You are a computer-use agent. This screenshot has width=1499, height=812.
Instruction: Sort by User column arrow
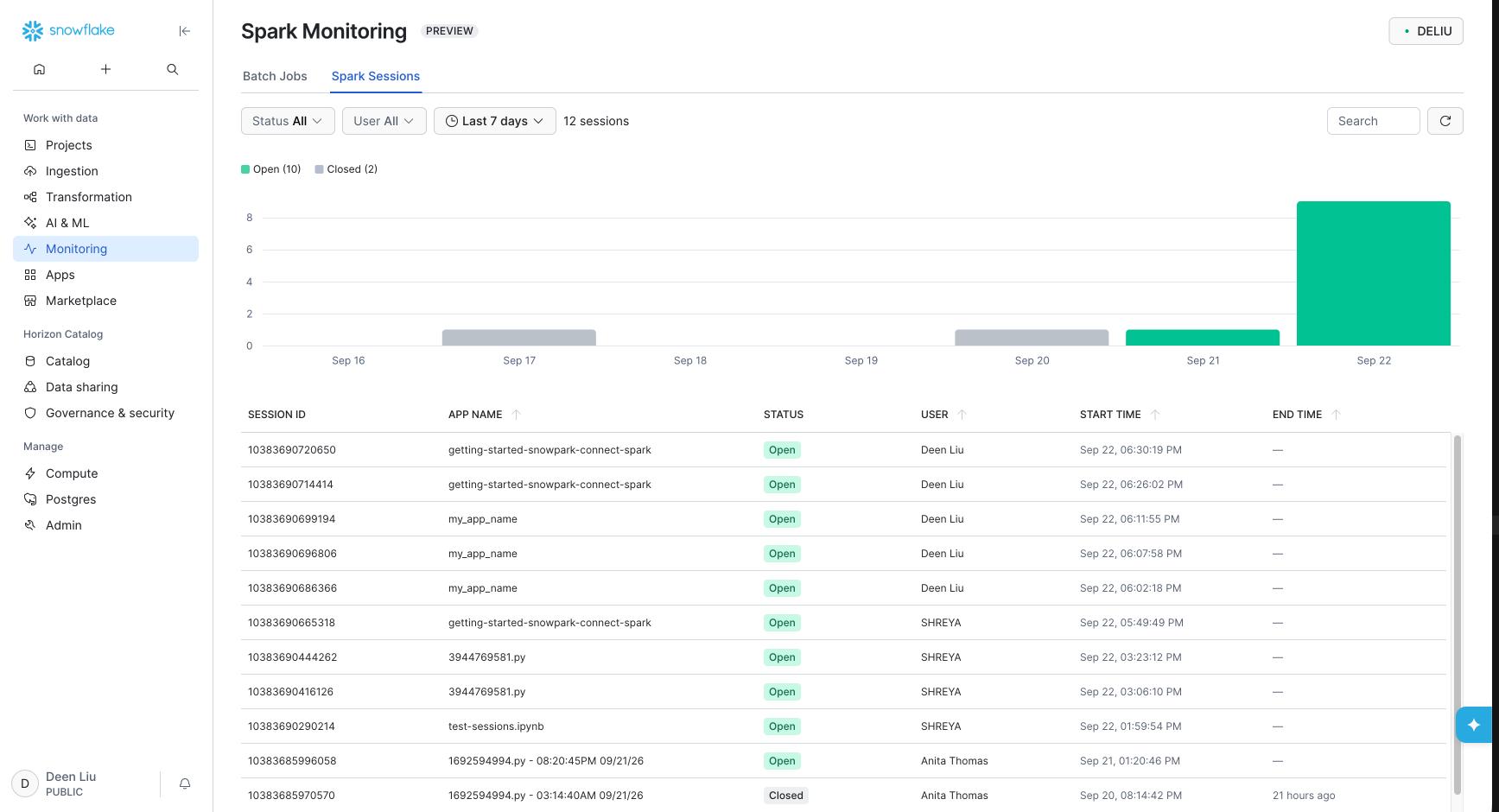tap(962, 415)
